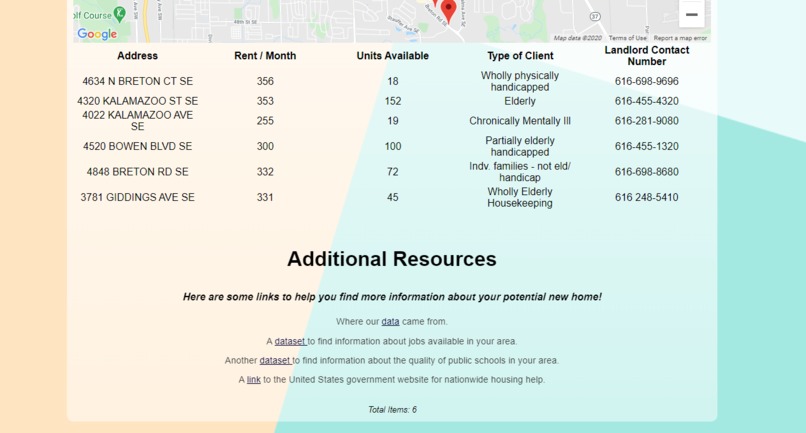Viewport: 806px width, 433px height.
Task: Open the public schools 'dataset' link
Action: [x=276, y=360]
